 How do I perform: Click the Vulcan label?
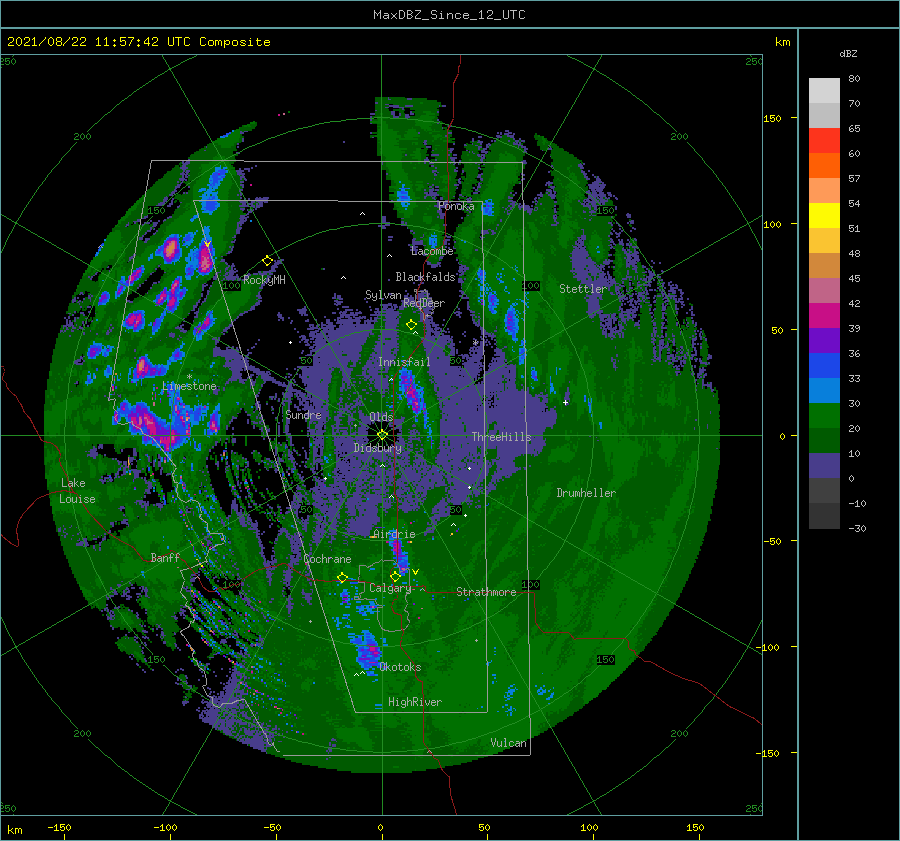[508, 743]
